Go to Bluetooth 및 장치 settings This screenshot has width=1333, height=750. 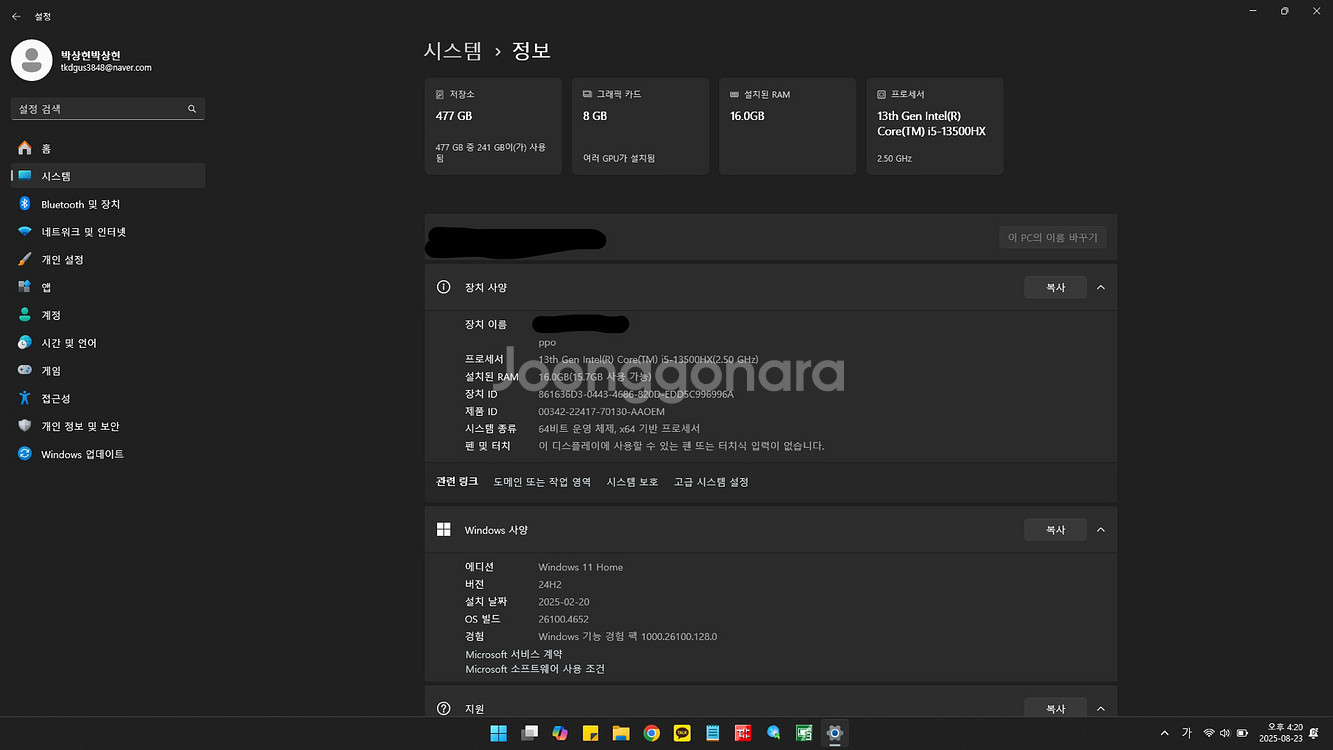pos(108,204)
